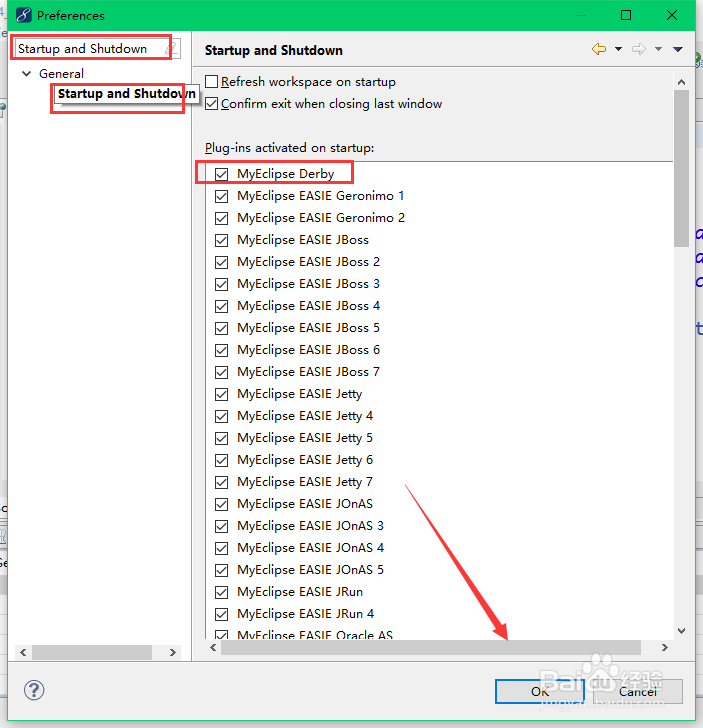Uncheck MyEclipse EASIE JBoss 3

pos(221,284)
